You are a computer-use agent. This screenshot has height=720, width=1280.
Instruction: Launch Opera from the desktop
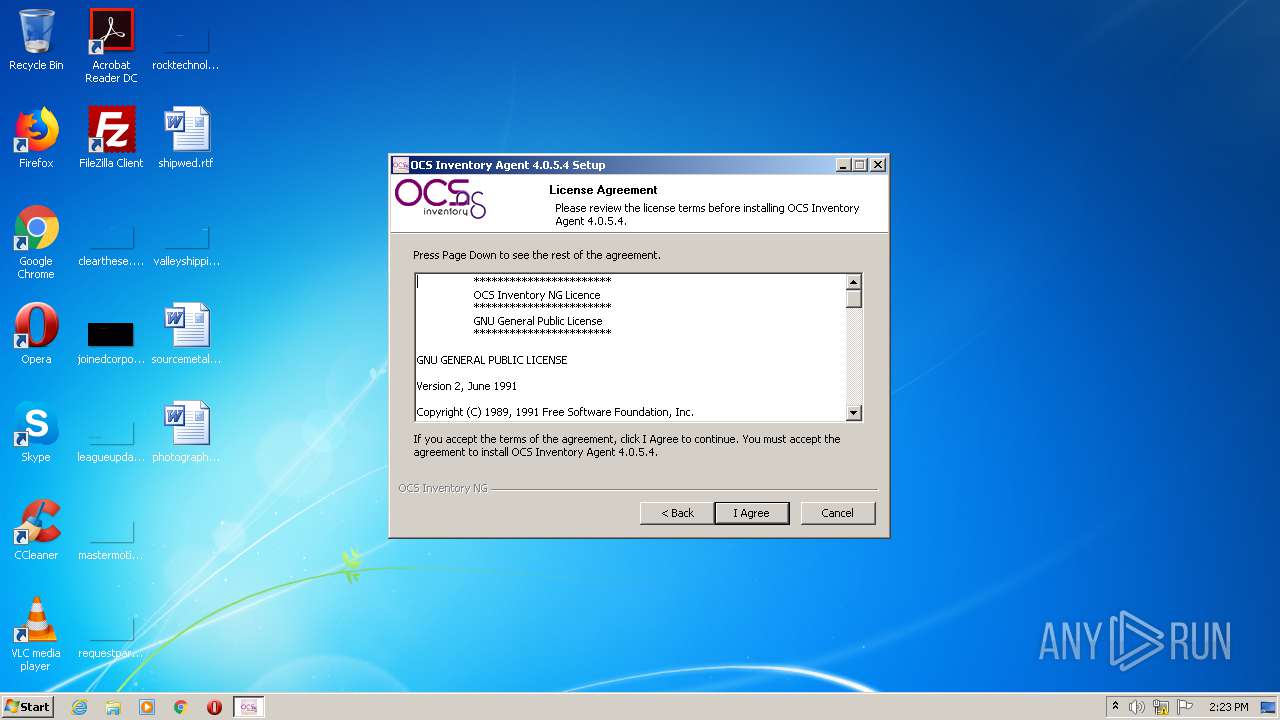click(x=36, y=334)
